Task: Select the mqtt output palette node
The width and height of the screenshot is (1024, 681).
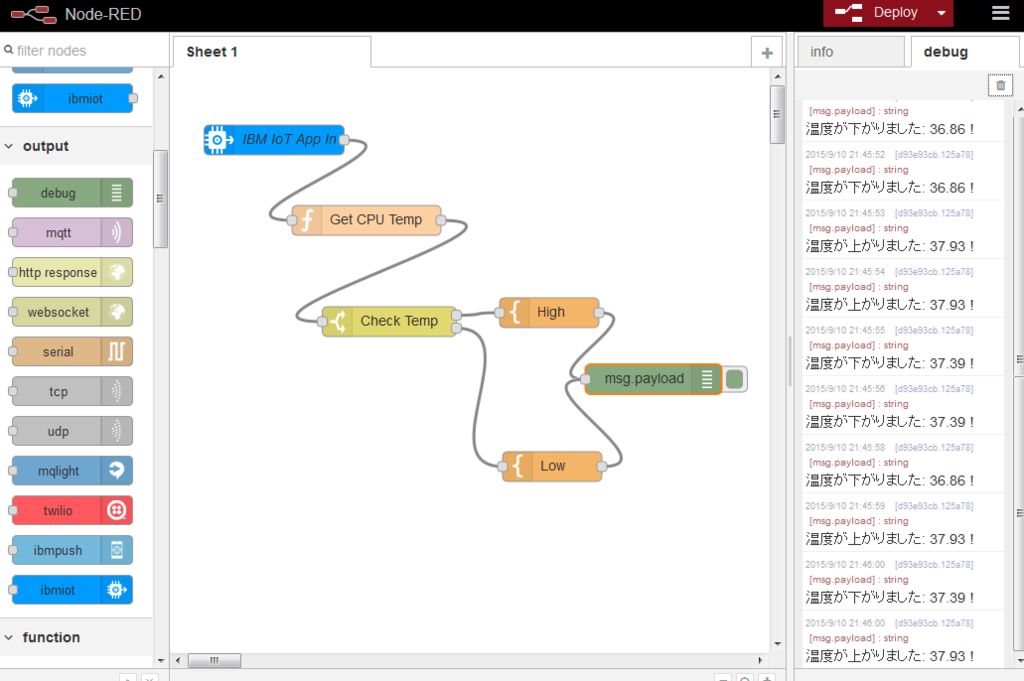Action: (x=72, y=233)
